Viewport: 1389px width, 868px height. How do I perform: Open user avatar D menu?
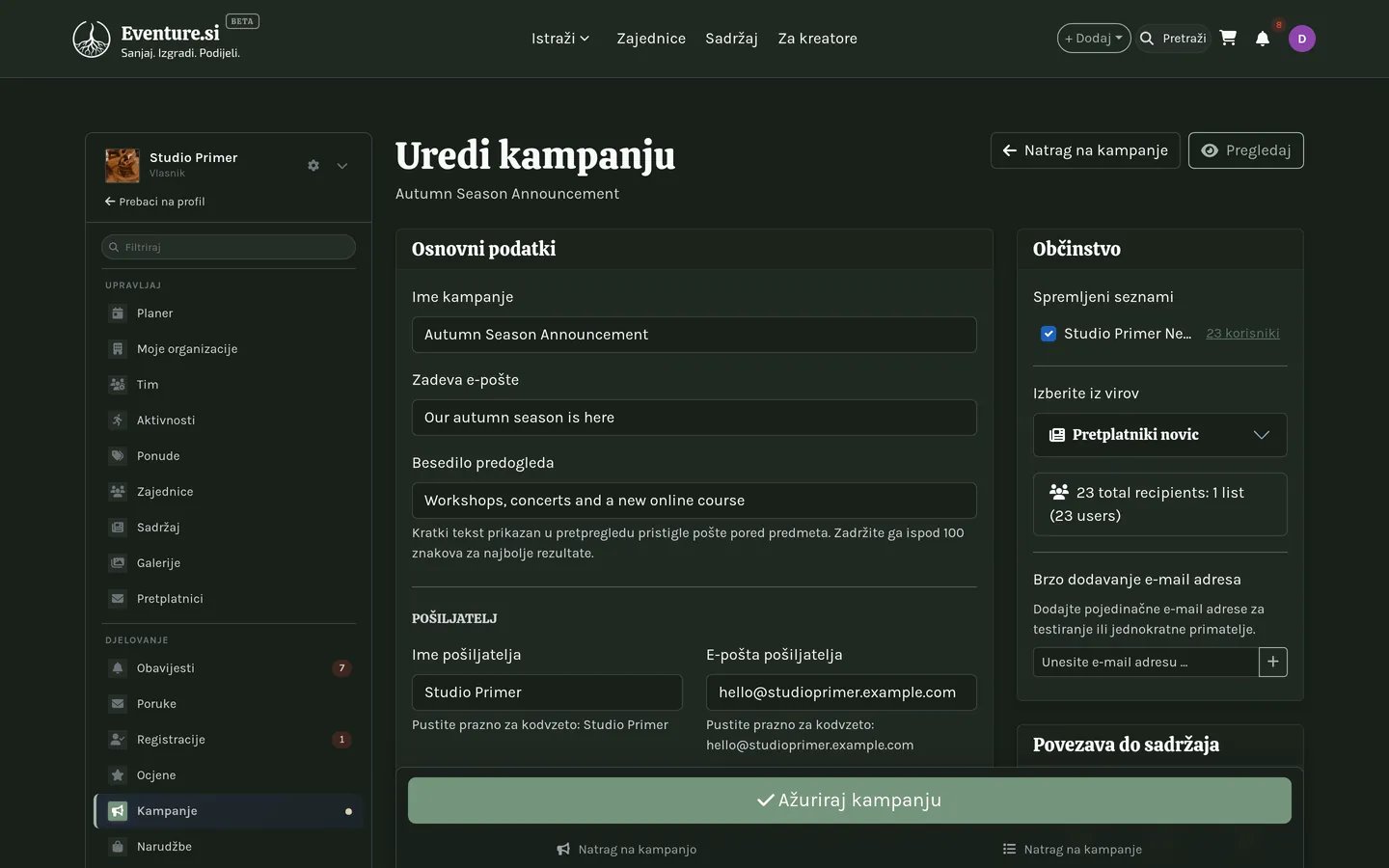coord(1302,39)
